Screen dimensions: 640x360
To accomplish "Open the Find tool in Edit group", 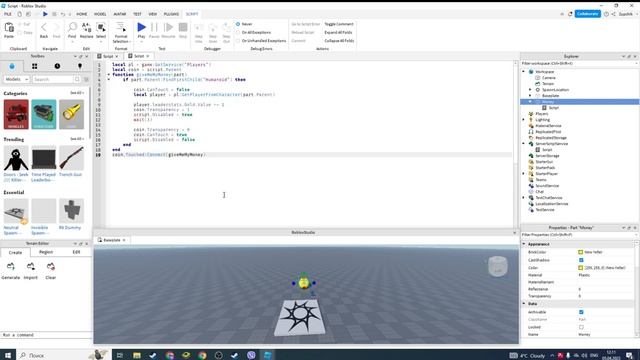I will click(72, 27).
